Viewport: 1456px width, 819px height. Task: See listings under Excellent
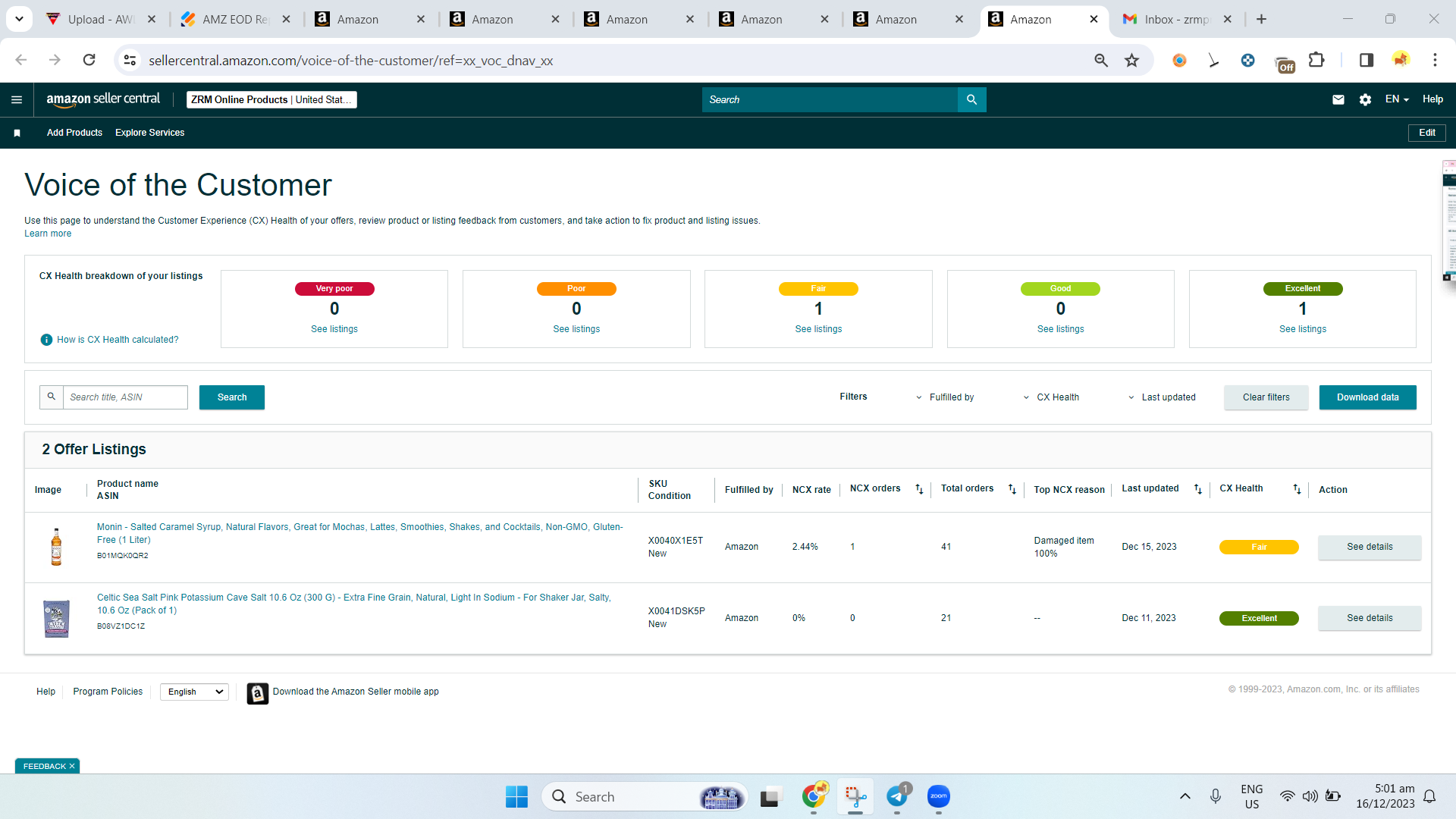coord(1303,329)
